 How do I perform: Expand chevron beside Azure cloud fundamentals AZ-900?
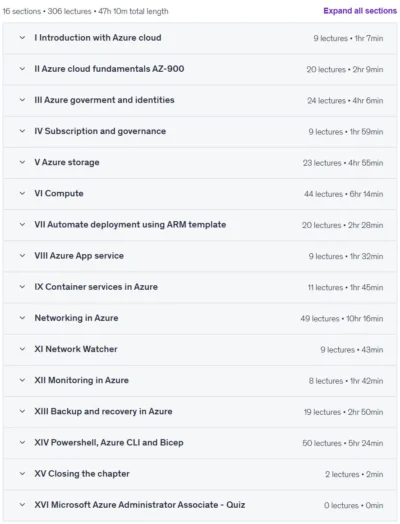point(22,69)
